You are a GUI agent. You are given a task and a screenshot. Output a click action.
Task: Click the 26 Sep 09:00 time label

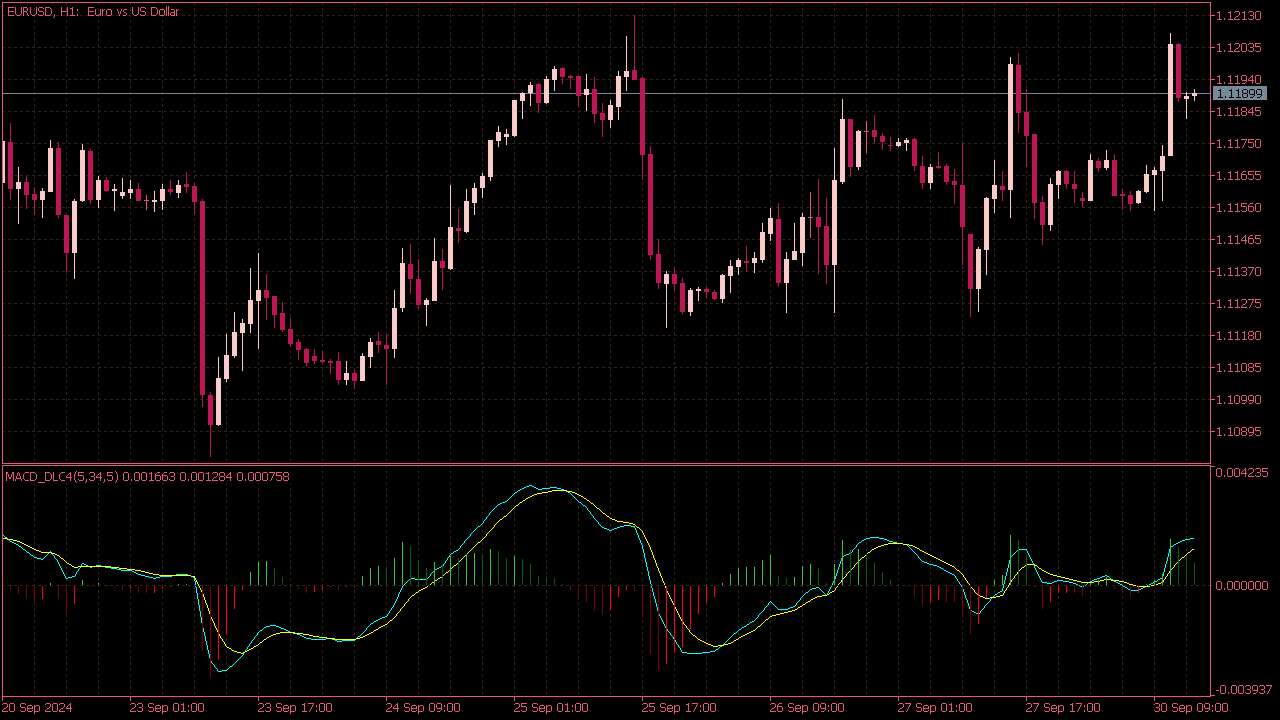click(x=807, y=708)
